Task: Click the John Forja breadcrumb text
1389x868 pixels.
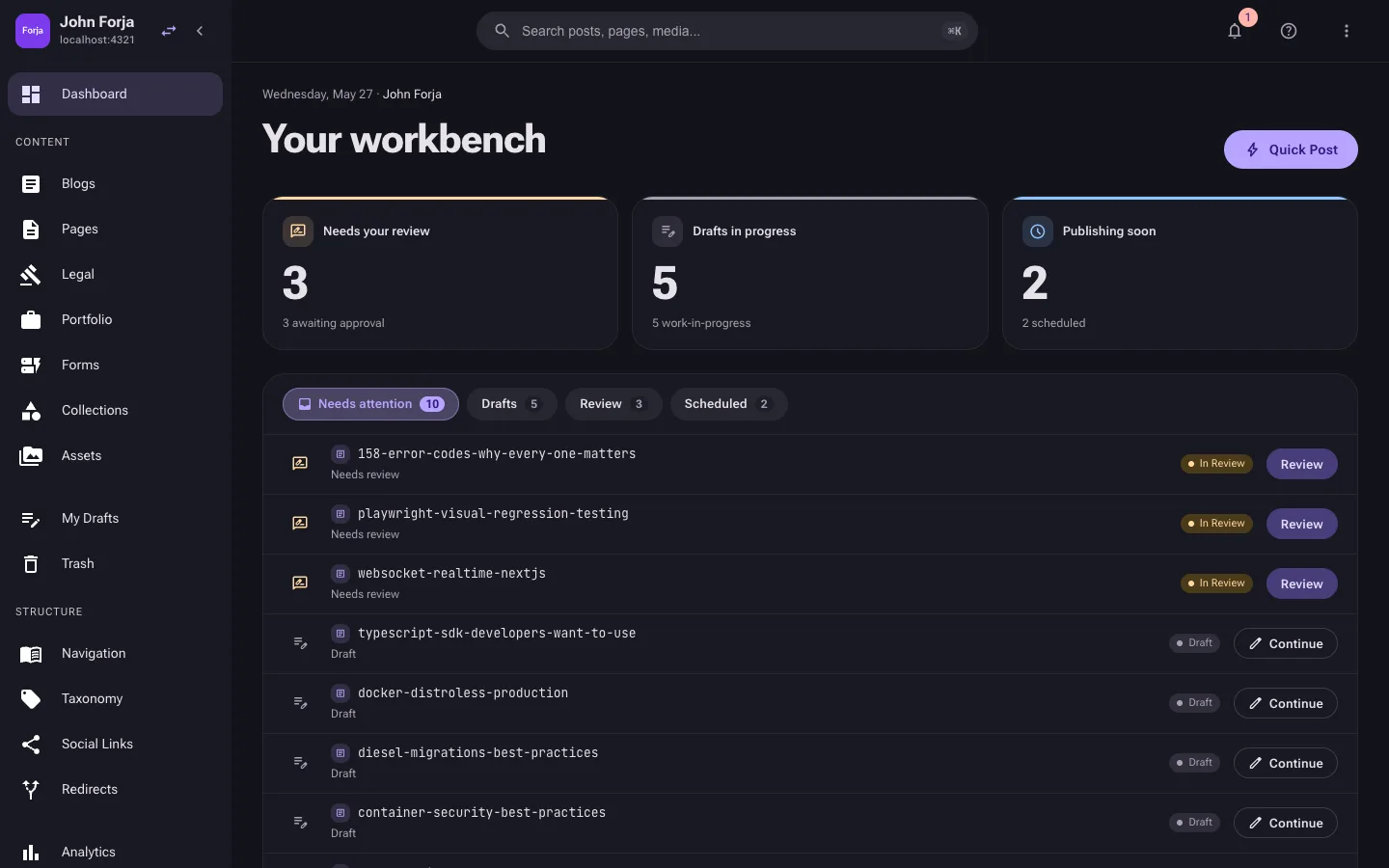Action: (412, 94)
